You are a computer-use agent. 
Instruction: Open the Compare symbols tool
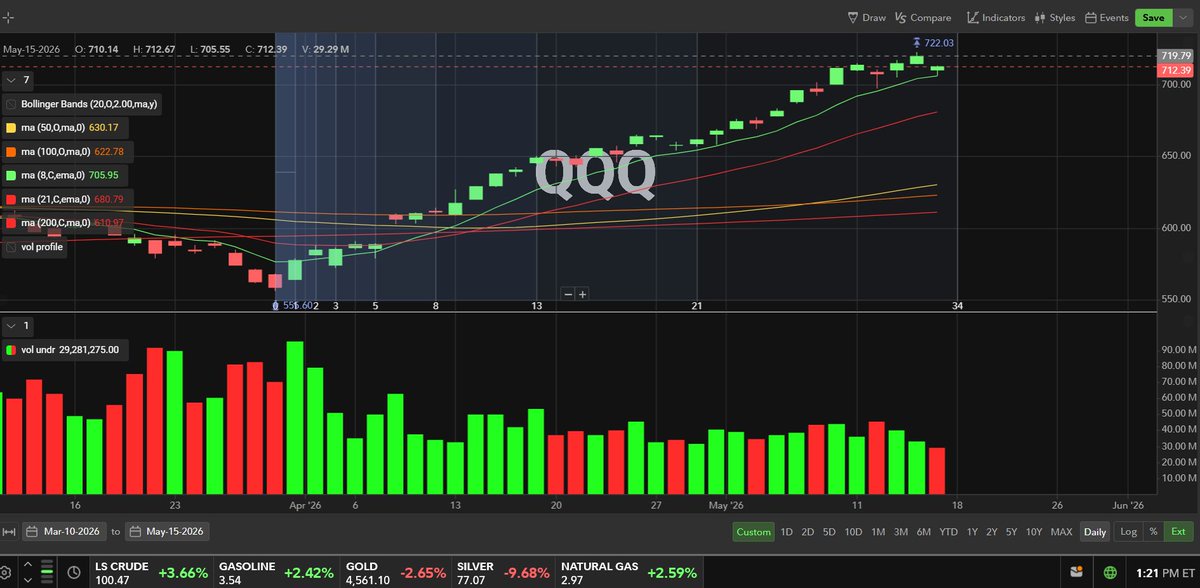pyautogui.click(x=923, y=17)
